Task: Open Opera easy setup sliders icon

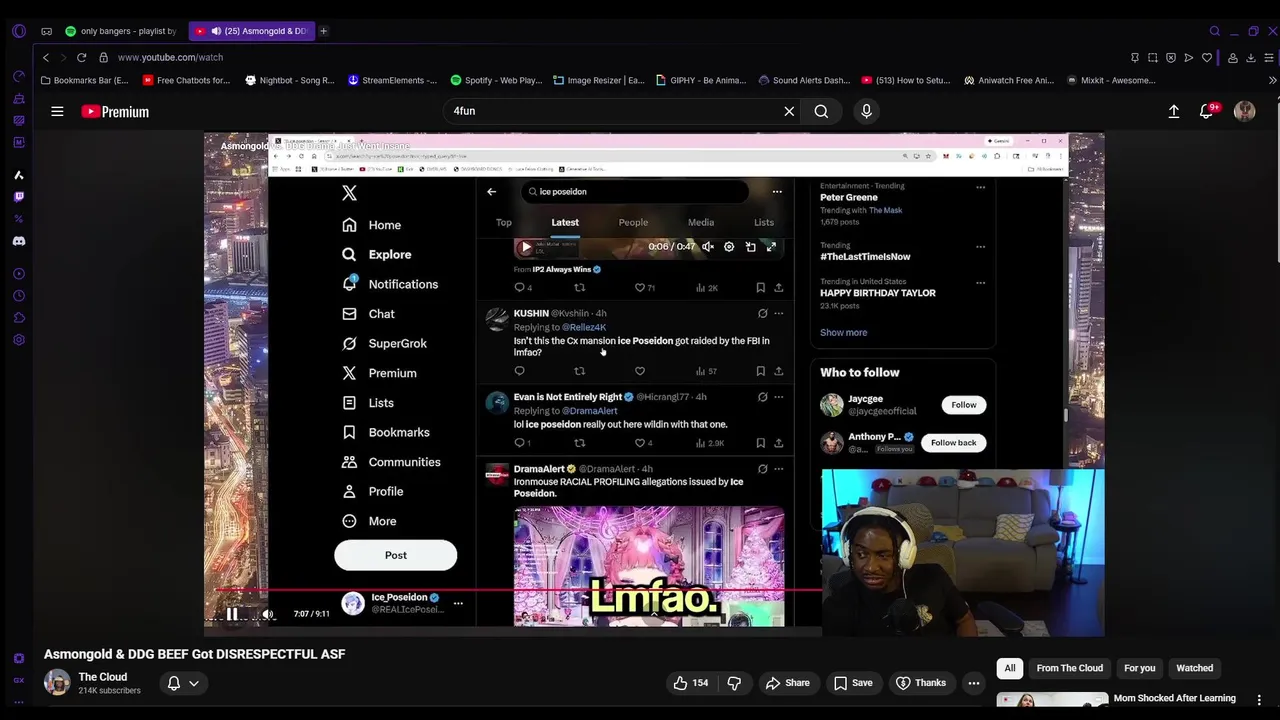Action: (x=1269, y=57)
